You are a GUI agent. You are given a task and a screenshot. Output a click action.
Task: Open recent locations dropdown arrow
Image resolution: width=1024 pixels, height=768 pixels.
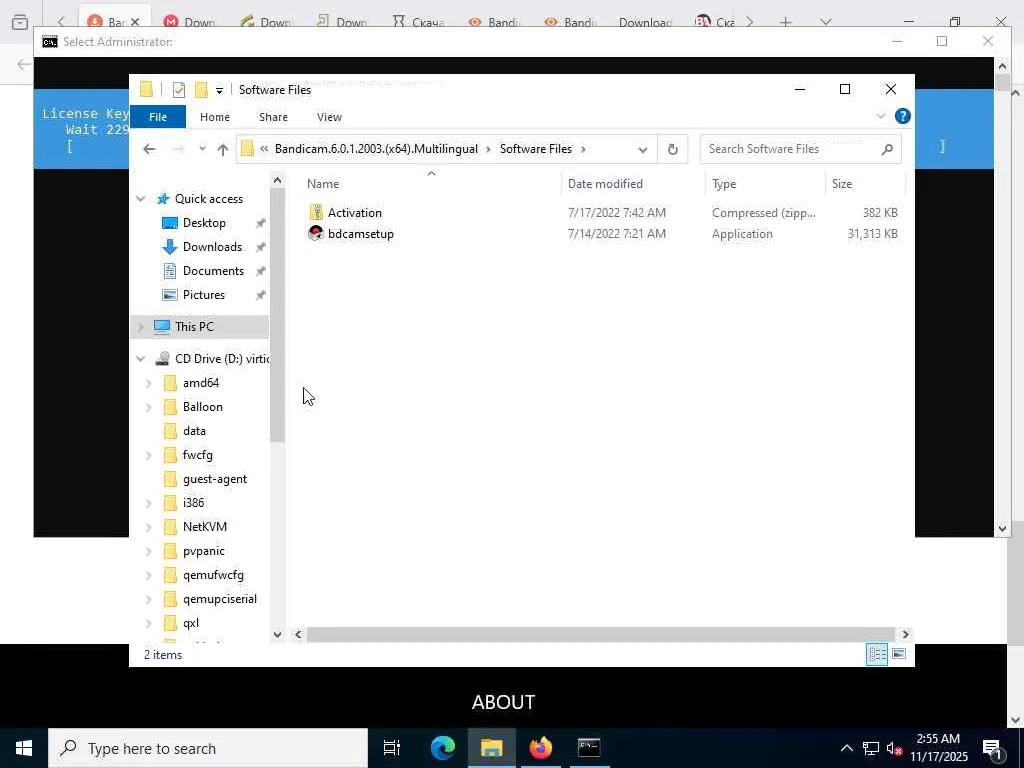coord(202,150)
